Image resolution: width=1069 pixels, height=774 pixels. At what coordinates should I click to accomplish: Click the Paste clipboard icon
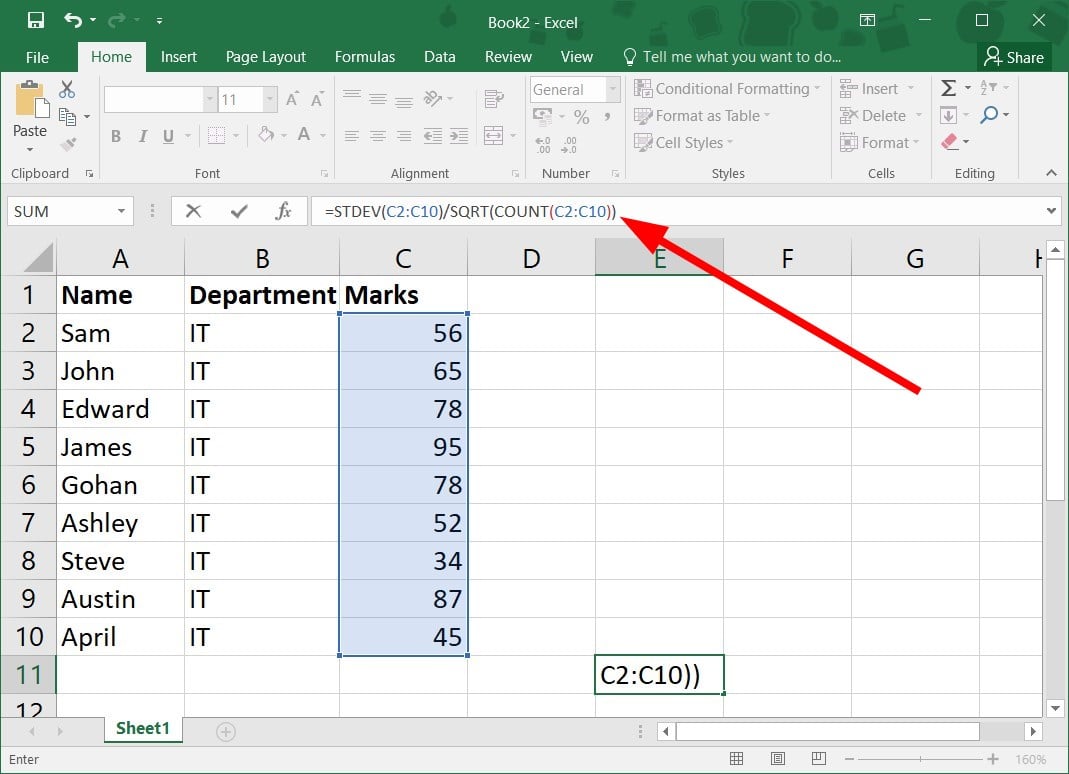[x=31, y=100]
